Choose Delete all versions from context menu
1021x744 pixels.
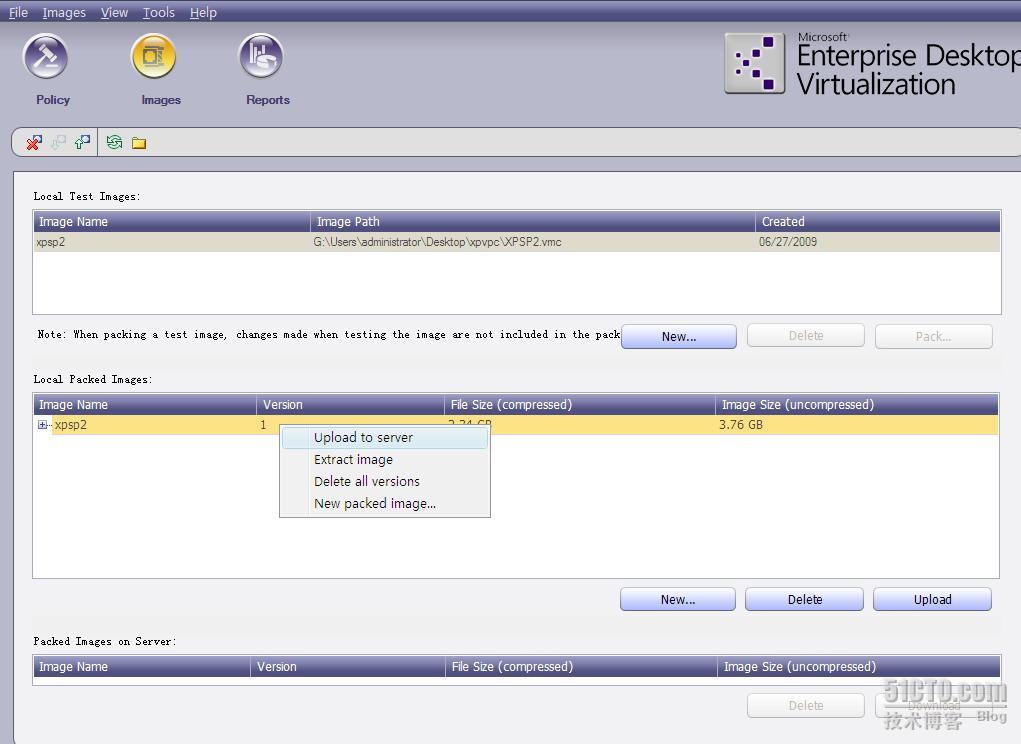384,482
